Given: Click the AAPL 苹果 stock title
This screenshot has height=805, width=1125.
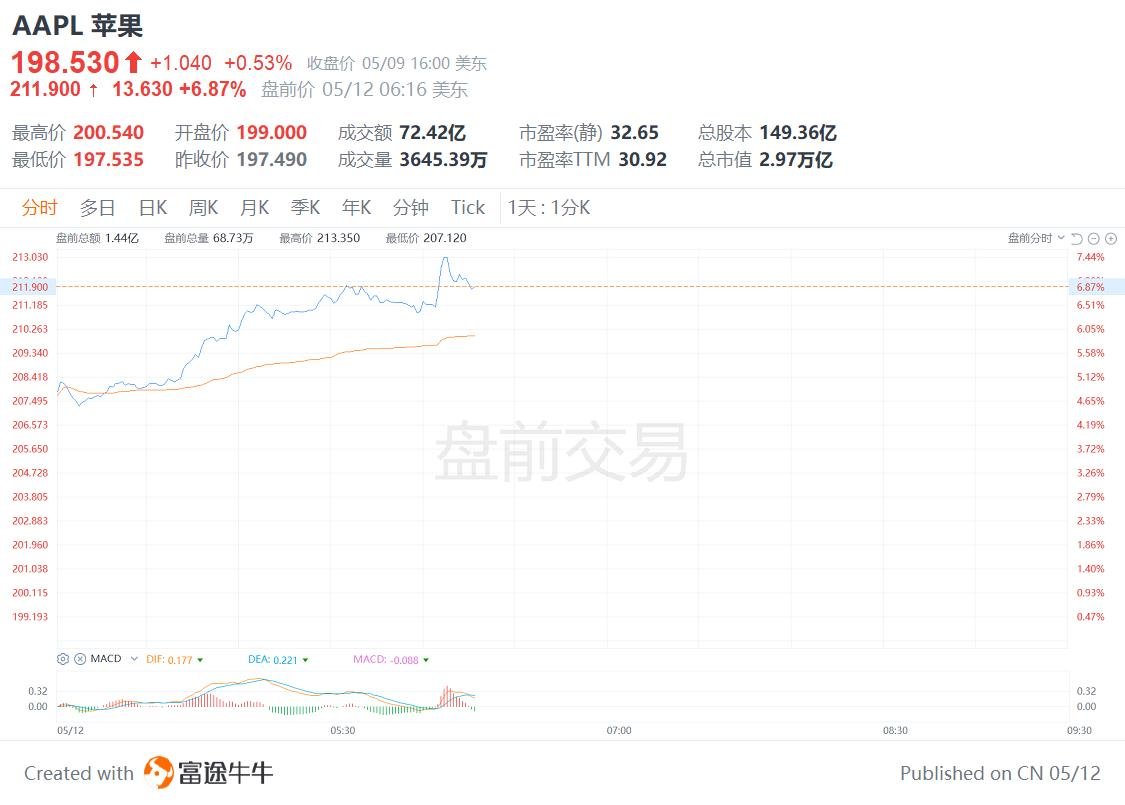Looking at the screenshot, I should pyautogui.click(x=77, y=25).
